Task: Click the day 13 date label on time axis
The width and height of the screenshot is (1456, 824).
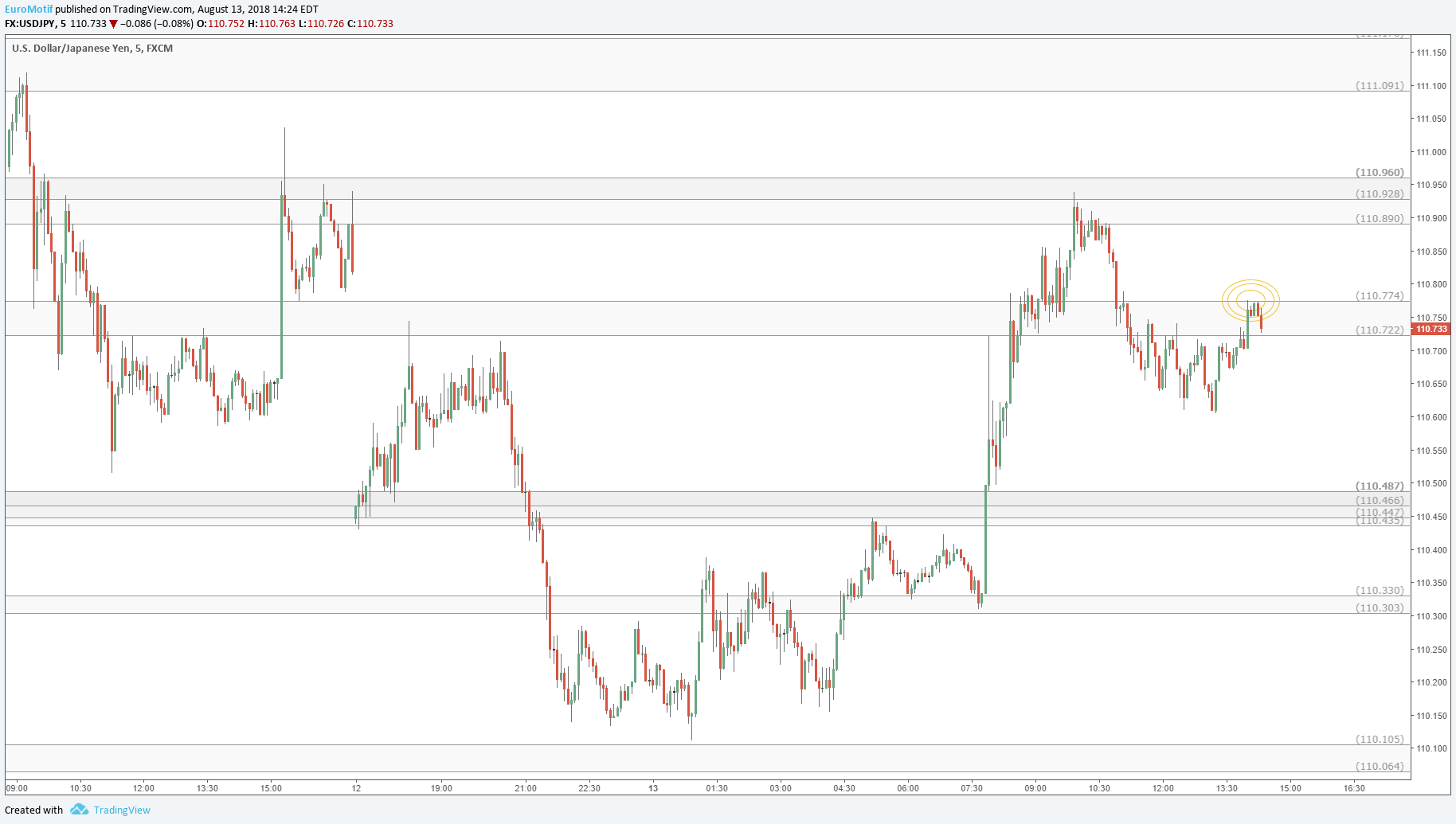Action: tap(653, 788)
